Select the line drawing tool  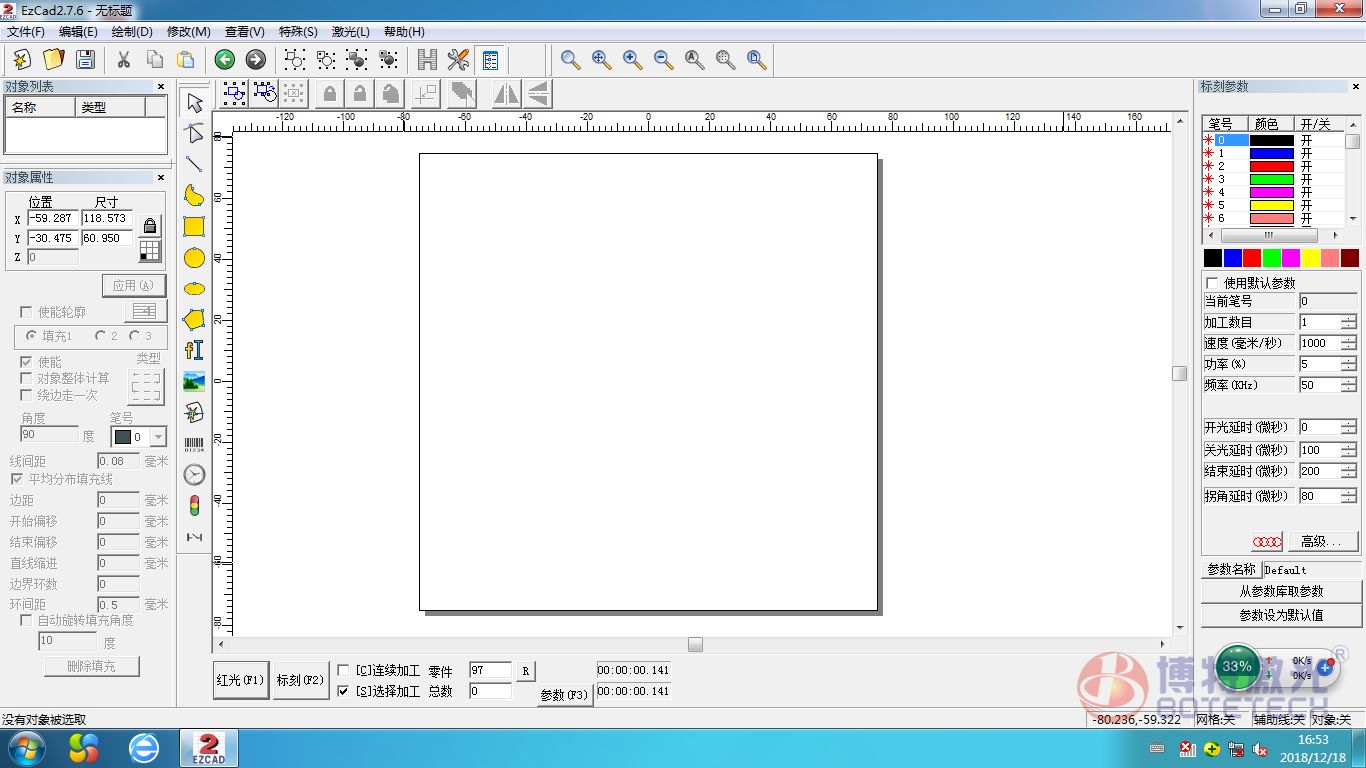[194, 164]
